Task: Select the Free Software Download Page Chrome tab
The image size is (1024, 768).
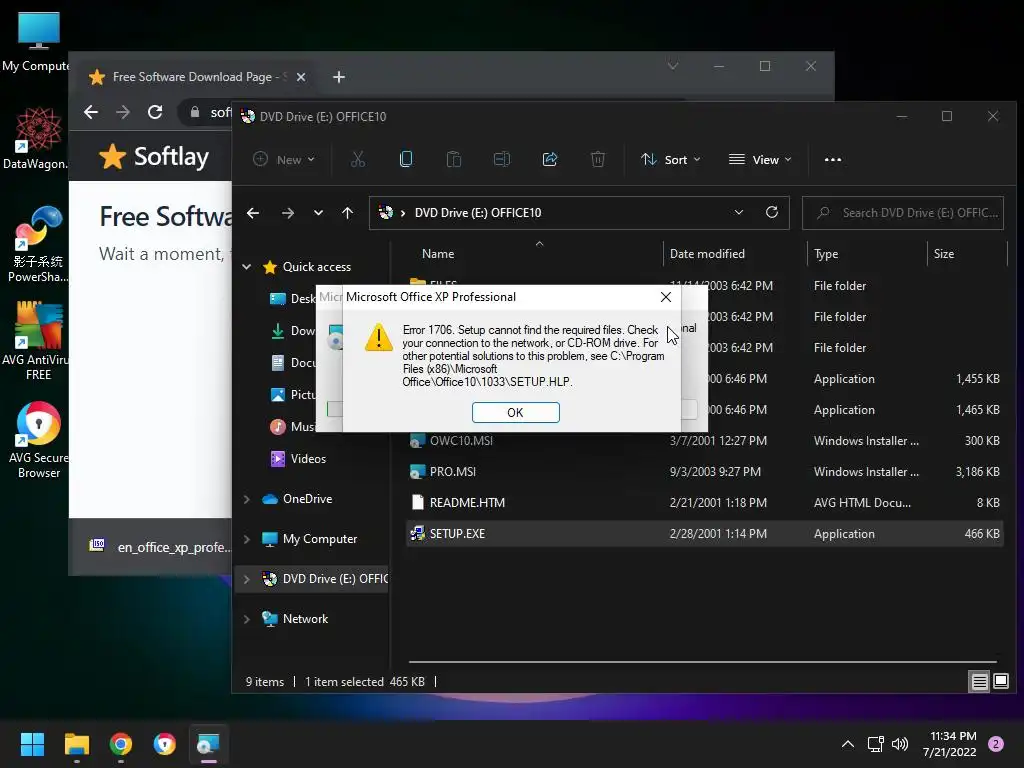Action: (x=196, y=77)
